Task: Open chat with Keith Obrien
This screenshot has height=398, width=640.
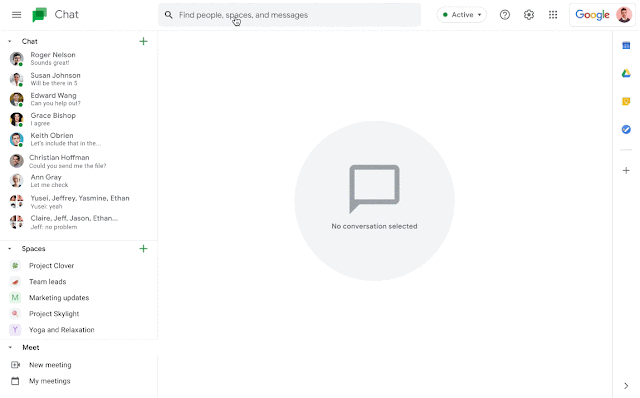Action: coord(79,139)
